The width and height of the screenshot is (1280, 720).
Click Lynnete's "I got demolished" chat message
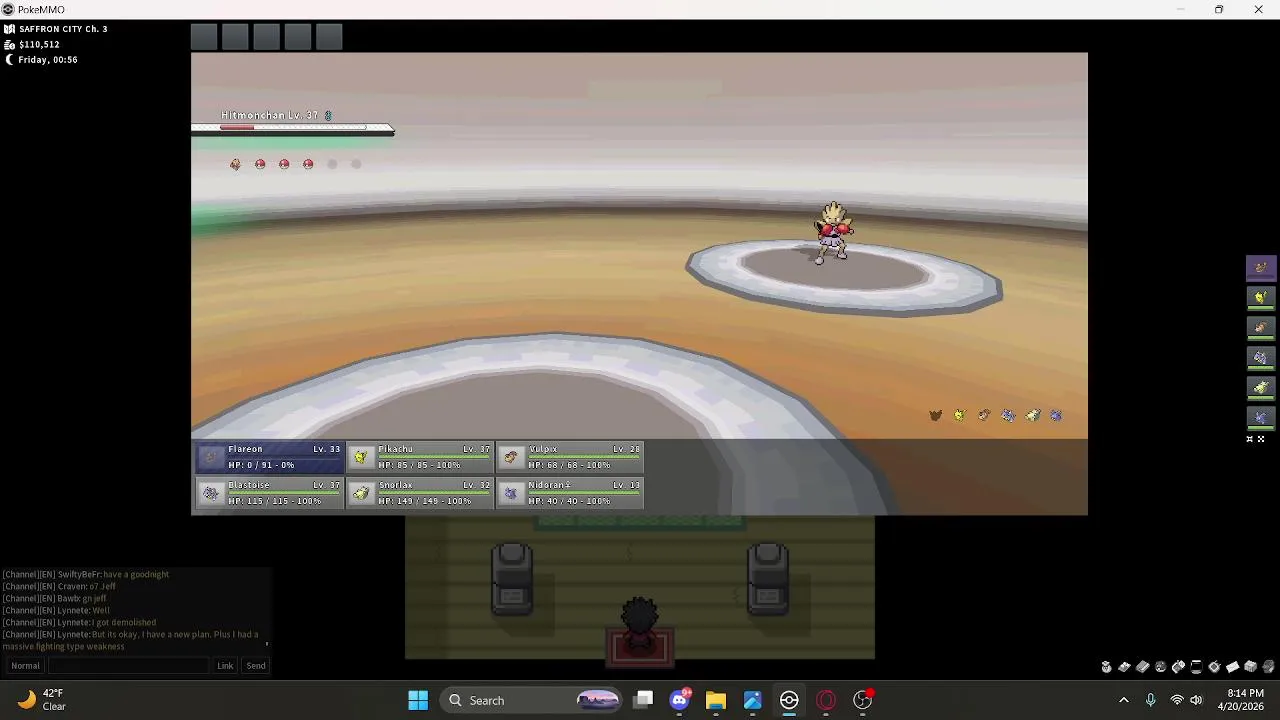point(124,623)
